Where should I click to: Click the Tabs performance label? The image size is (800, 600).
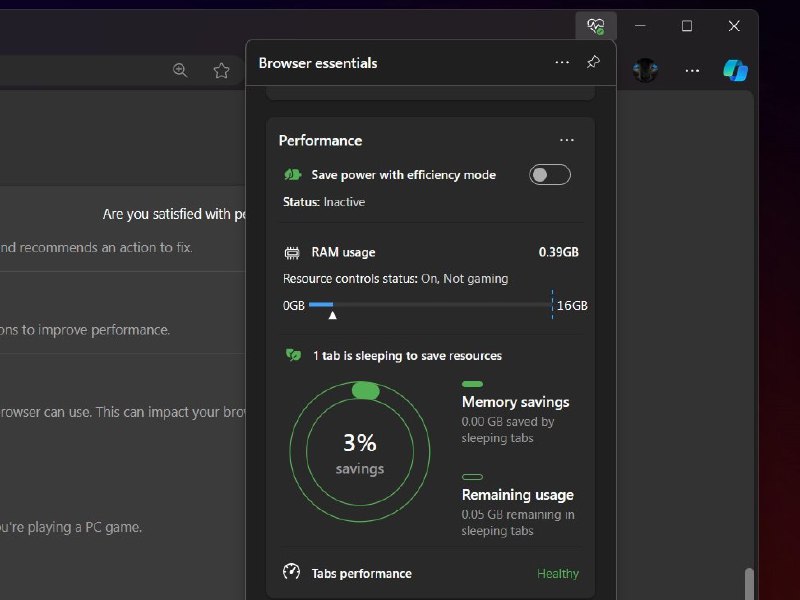click(x=361, y=574)
